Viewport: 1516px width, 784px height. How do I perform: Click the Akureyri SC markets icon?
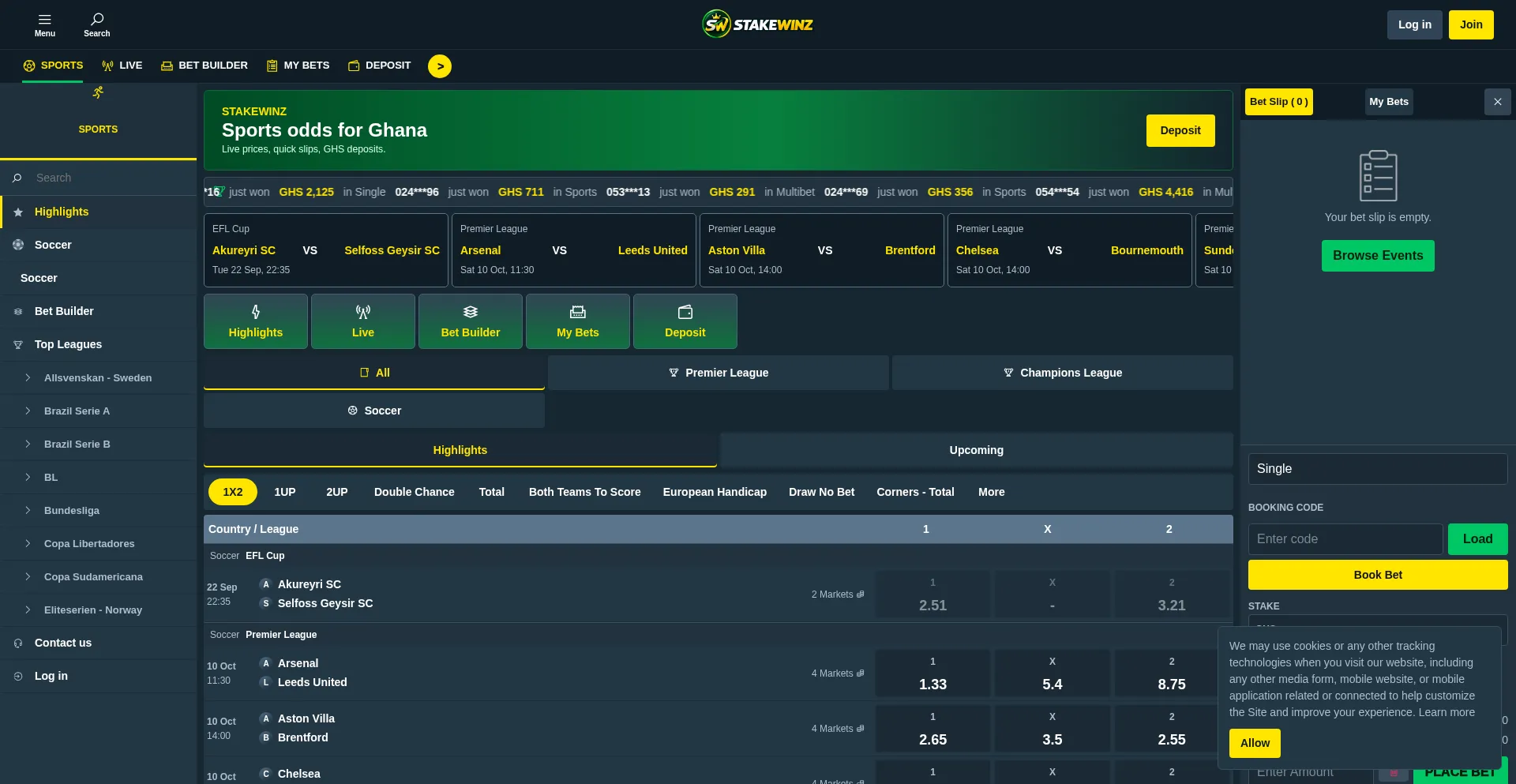coord(861,595)
